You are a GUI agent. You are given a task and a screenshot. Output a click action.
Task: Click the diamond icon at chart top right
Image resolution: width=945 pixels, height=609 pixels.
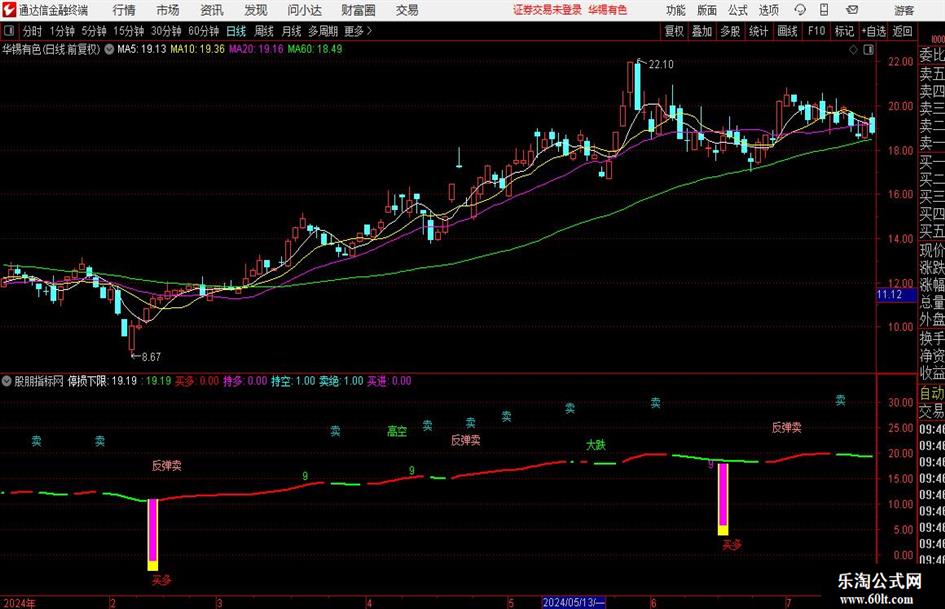point(853,50)
